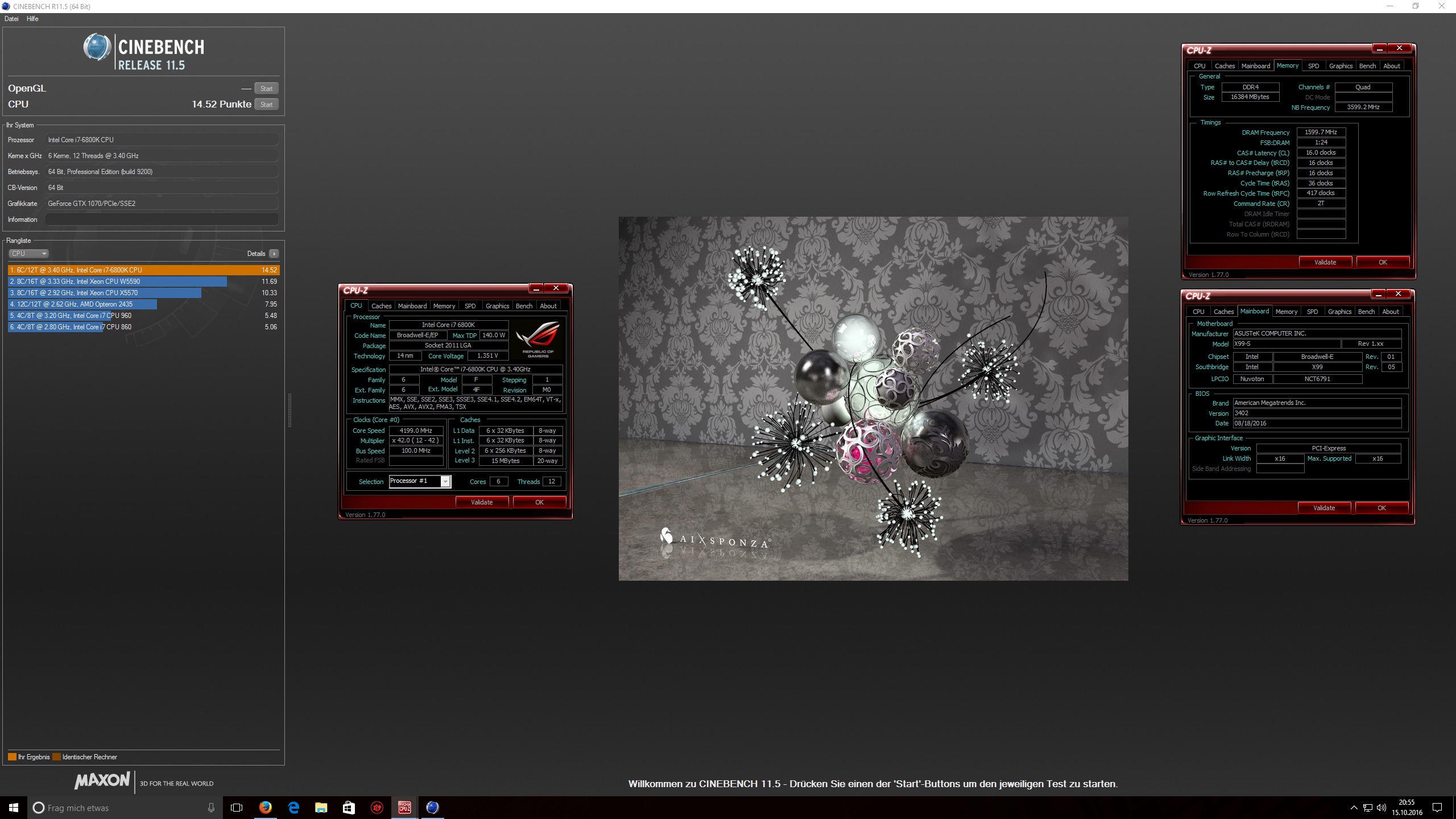This screenshot has width=1456, height=819.
Task: Click the Maxon logo
Action: tap(102, 781)
